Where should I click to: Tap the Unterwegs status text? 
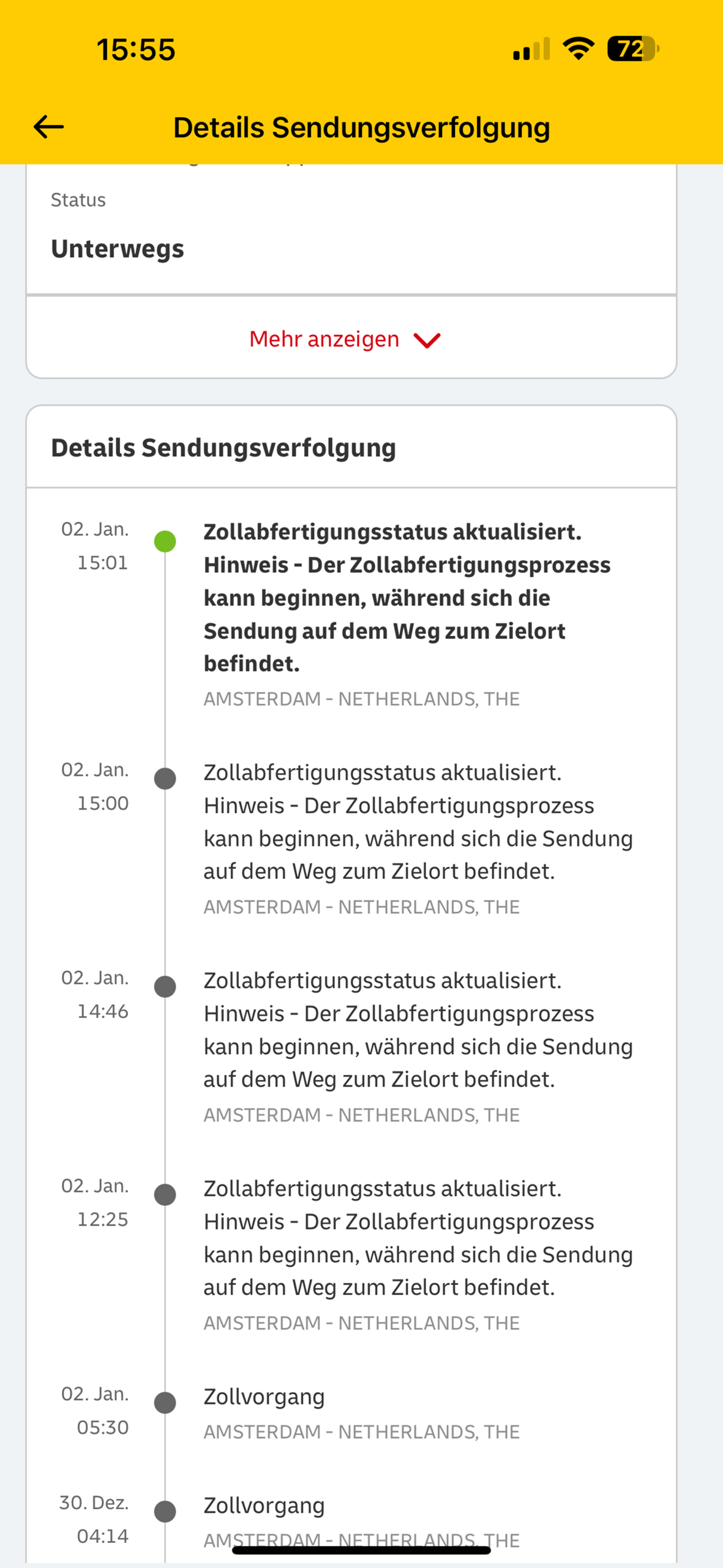pos(118,248)
